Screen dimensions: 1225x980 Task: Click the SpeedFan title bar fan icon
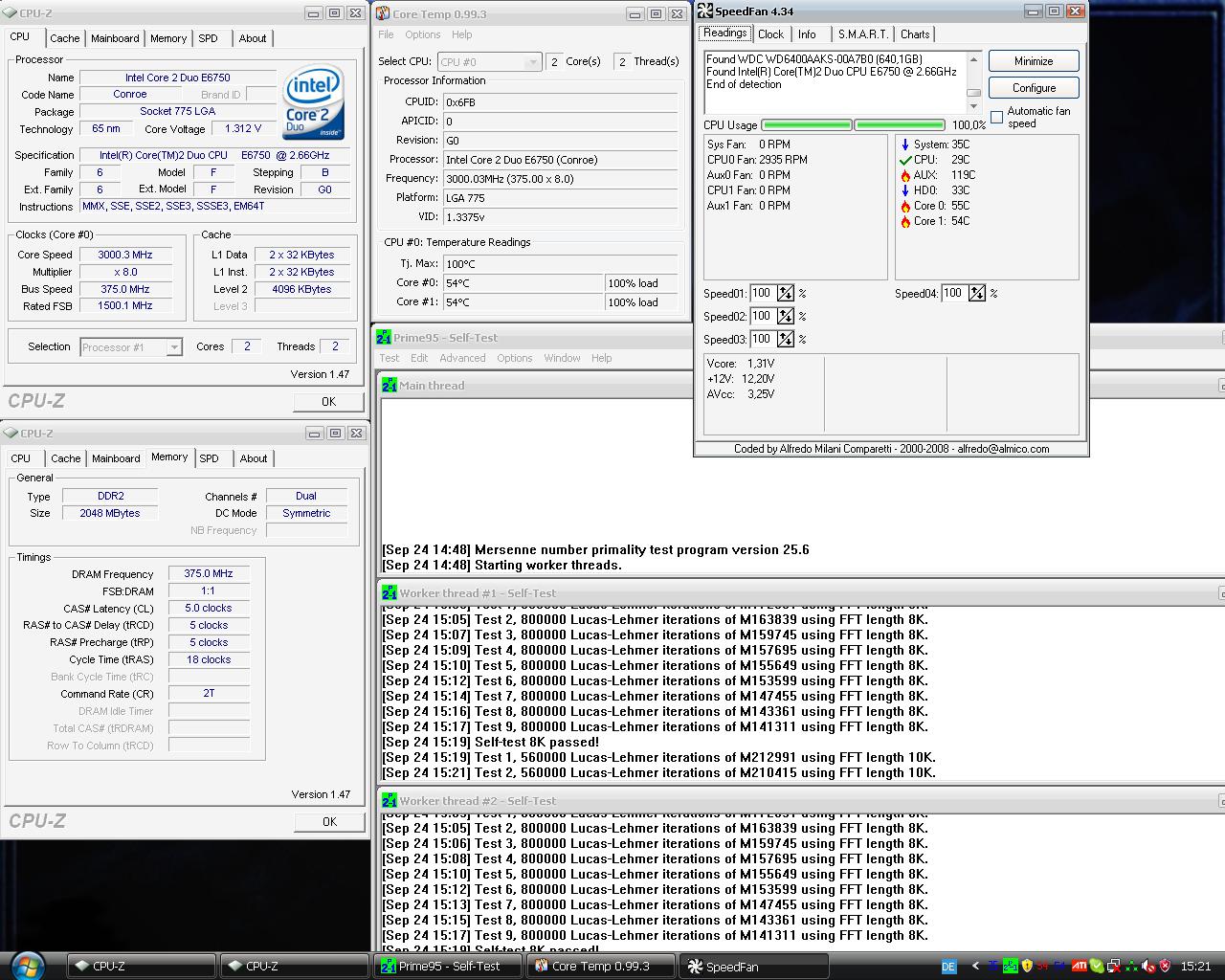tap(705, 11)
